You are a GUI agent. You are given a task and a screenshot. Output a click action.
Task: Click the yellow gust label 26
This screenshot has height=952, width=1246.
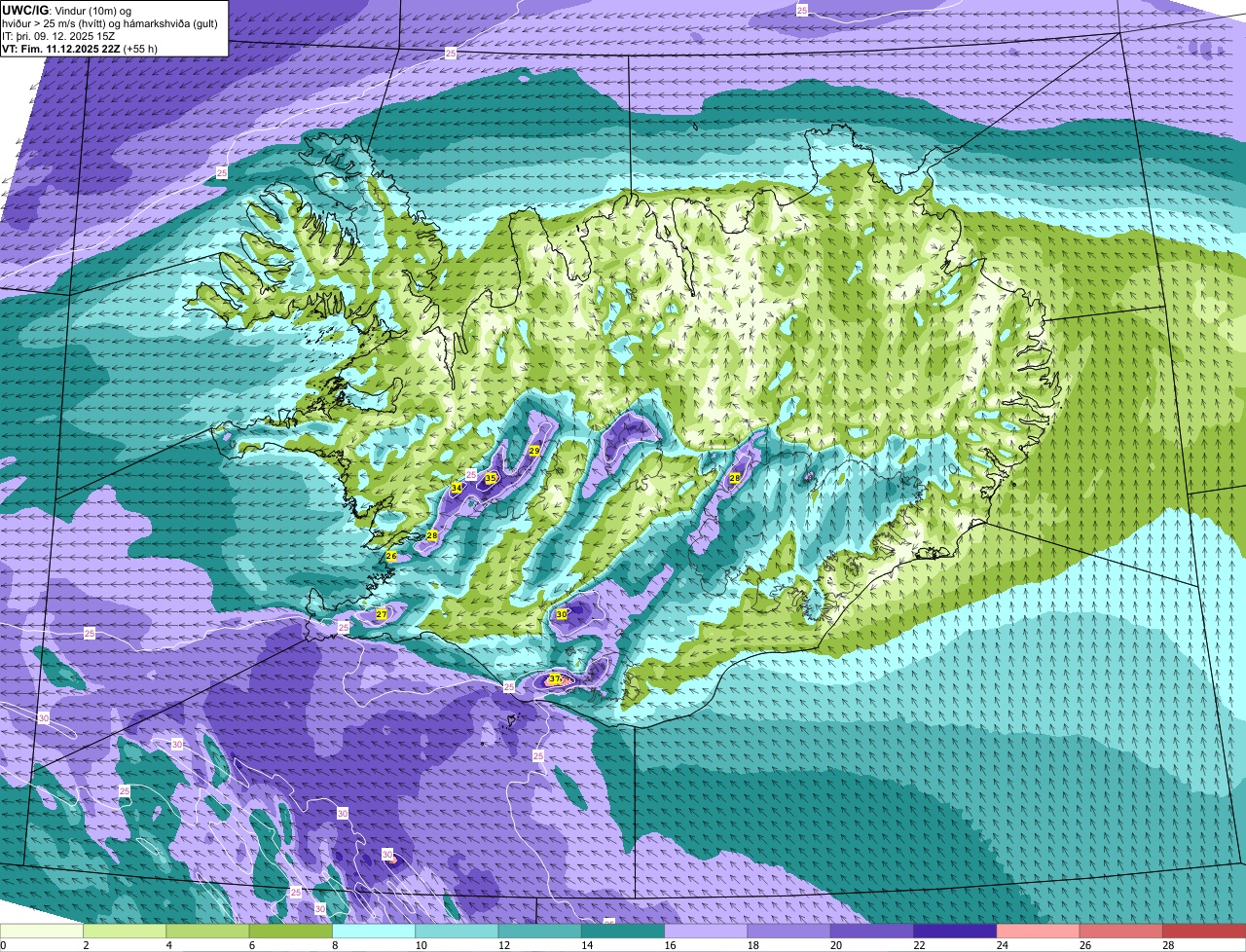pyautogui.click(x=391, y=556)
